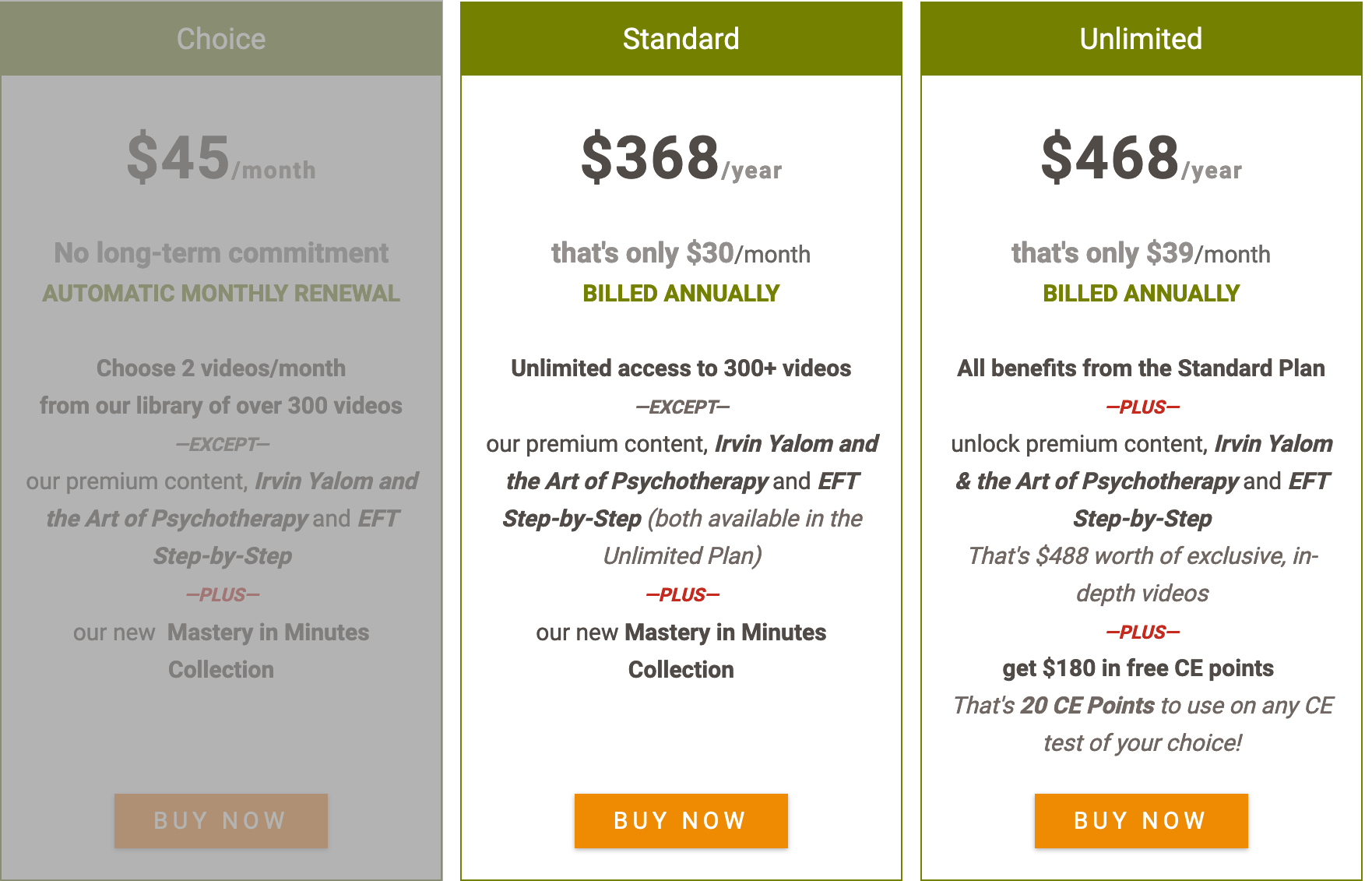Click BUY NOW under the Standard plan
1372x881 pixels.
(x=681, y=821)
